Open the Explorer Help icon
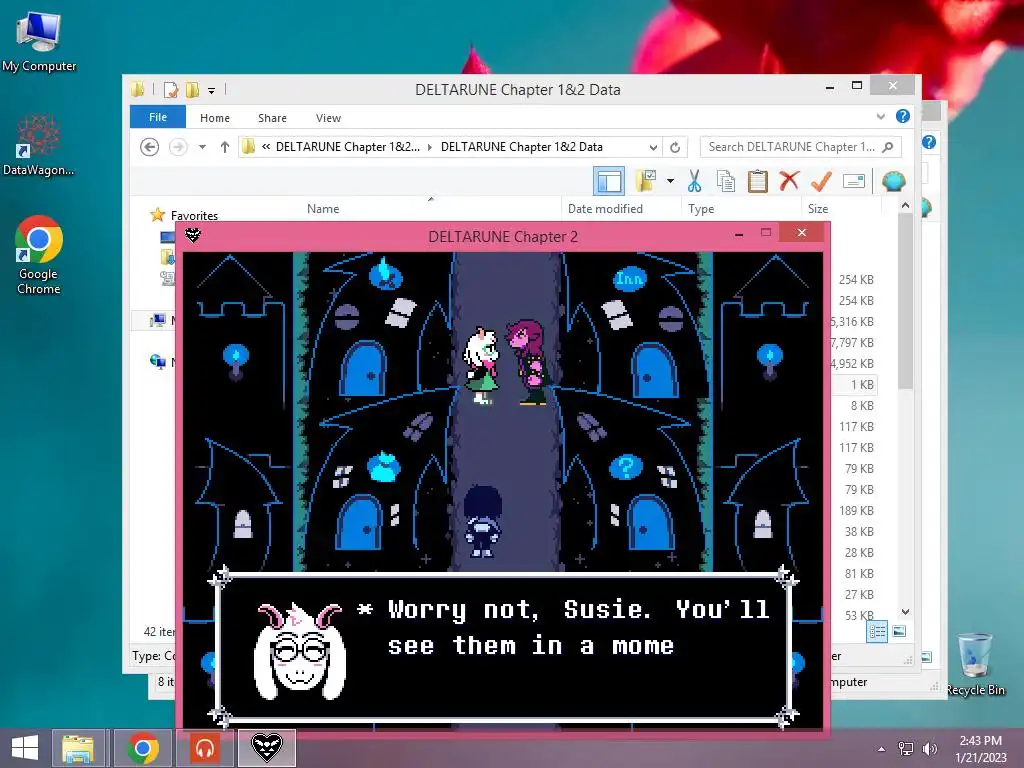1024x768 pixels. 903,116
